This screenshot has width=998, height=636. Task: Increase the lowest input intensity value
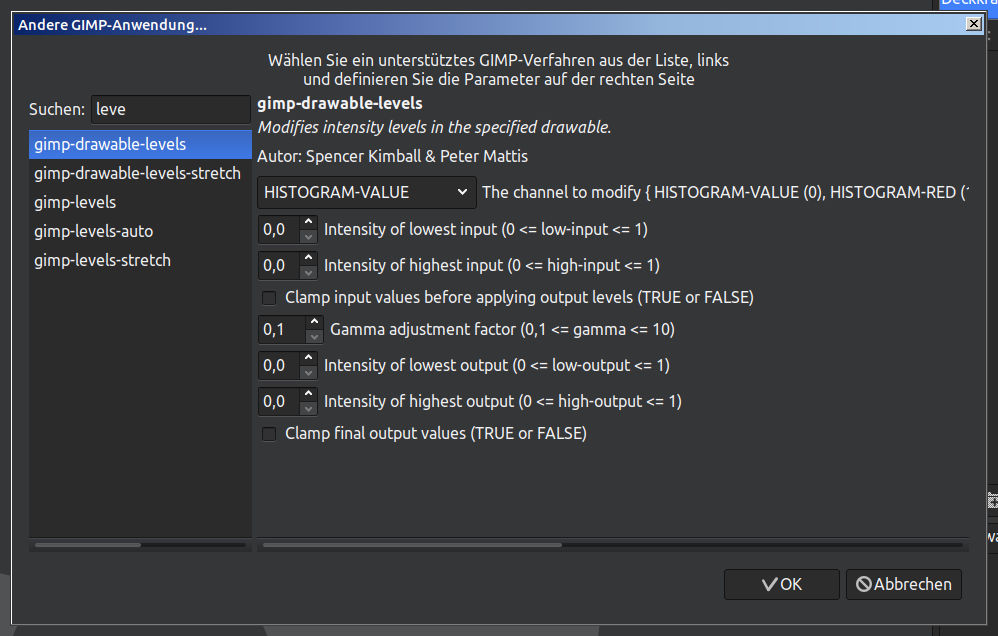[x=309, y=222]
